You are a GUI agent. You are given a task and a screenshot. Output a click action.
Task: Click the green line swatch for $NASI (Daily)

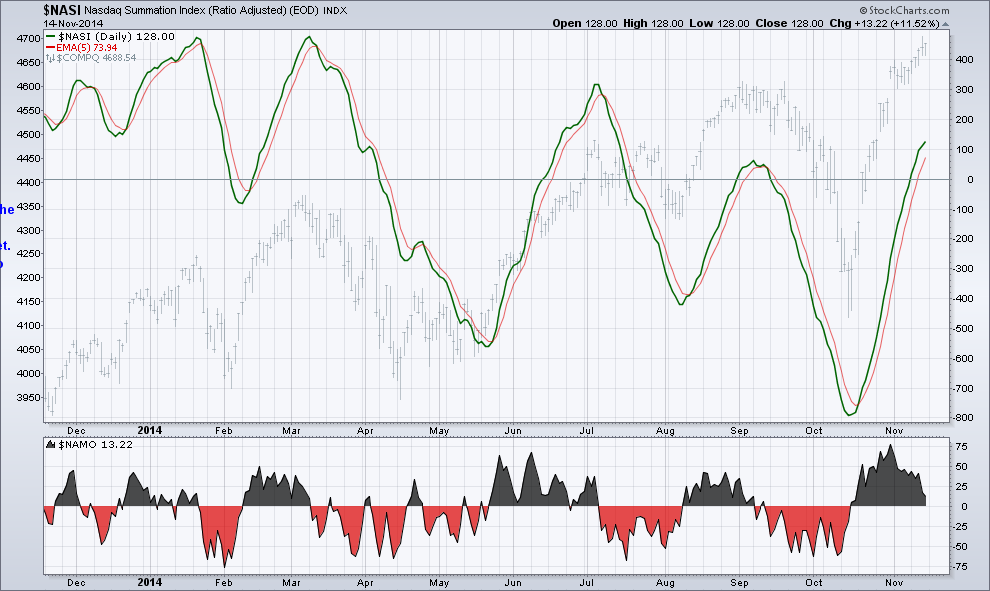coord(51,37)
